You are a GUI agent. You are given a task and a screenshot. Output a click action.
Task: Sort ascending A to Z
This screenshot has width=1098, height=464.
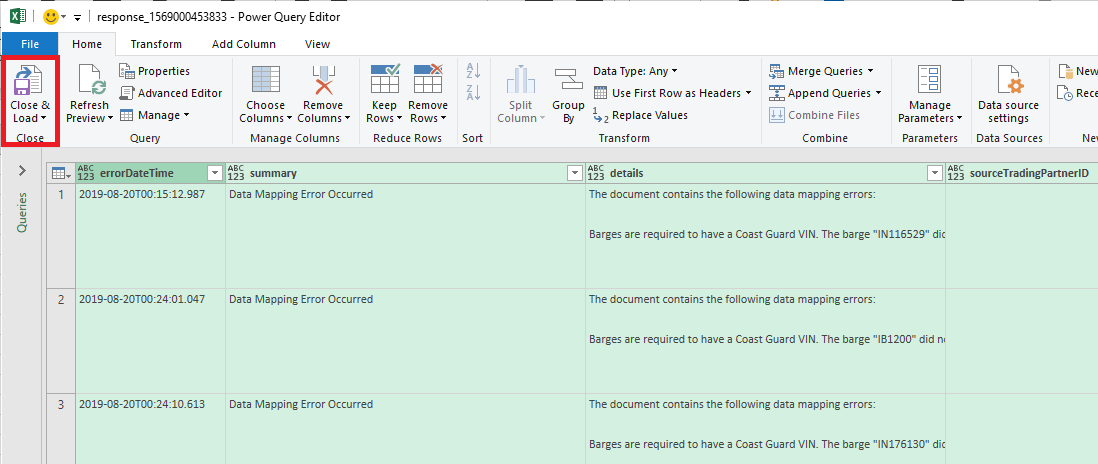click(473, 71)
